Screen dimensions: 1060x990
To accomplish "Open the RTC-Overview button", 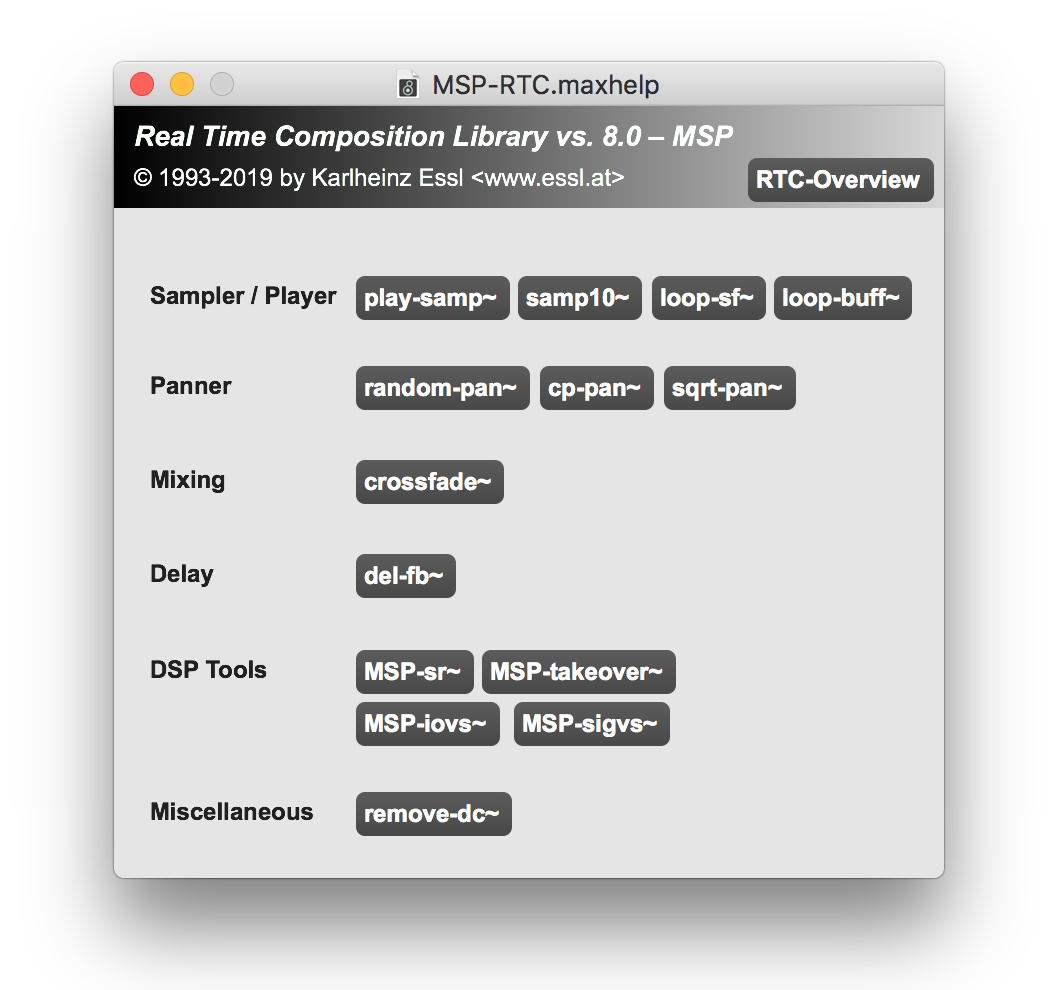I will 839,180.
